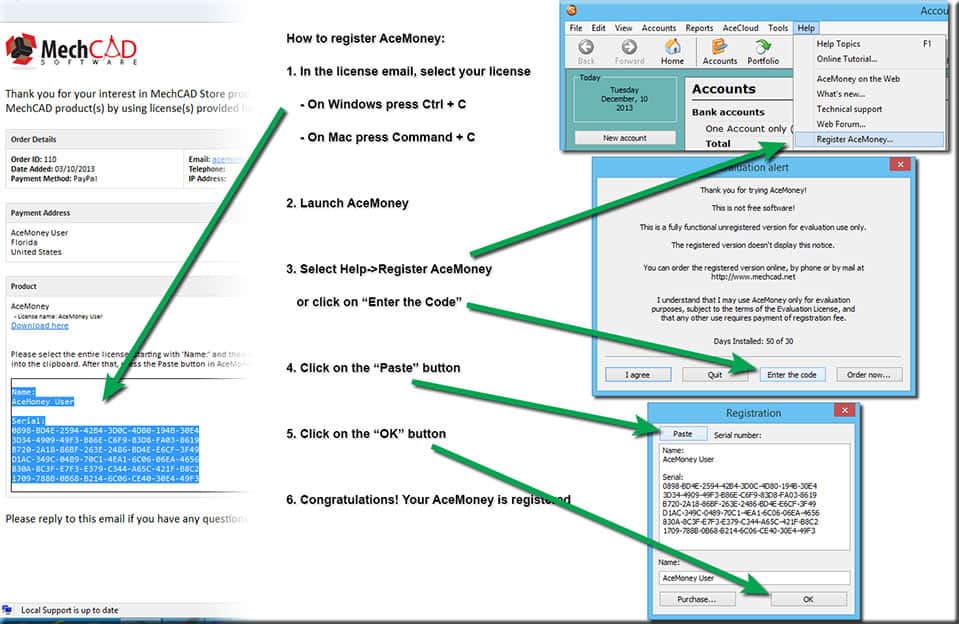The width and height of the screenshot is (959, 624).
Task: Open the Accounts toolbar icon
Action: (719, 47)
